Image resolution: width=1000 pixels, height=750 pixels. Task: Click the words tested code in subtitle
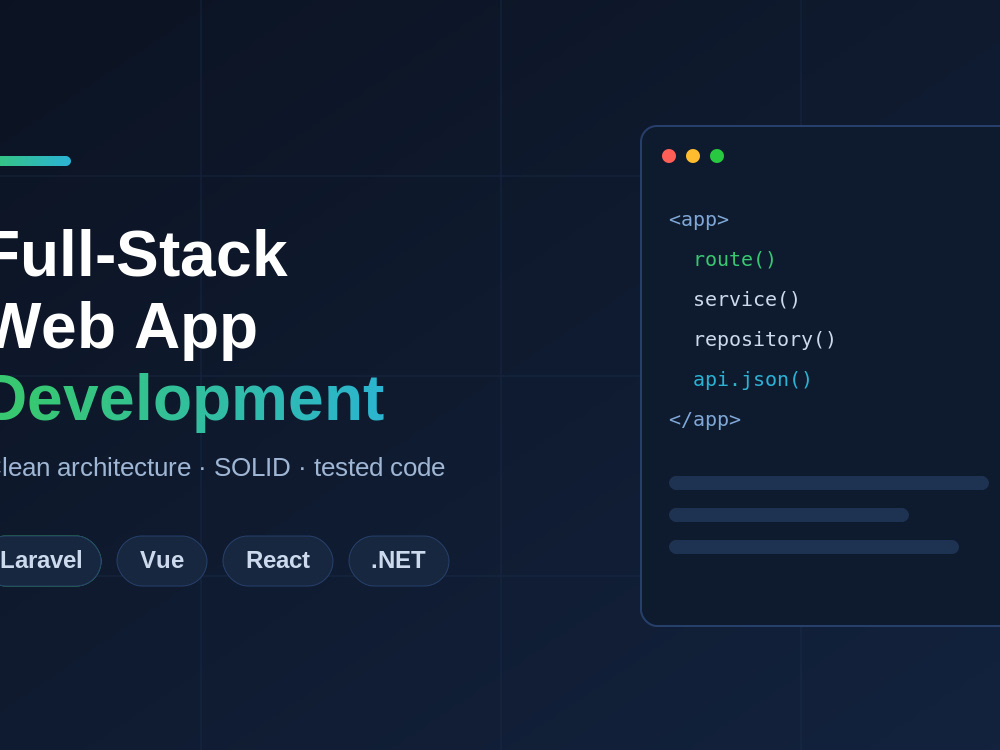[x=379, y=467]
